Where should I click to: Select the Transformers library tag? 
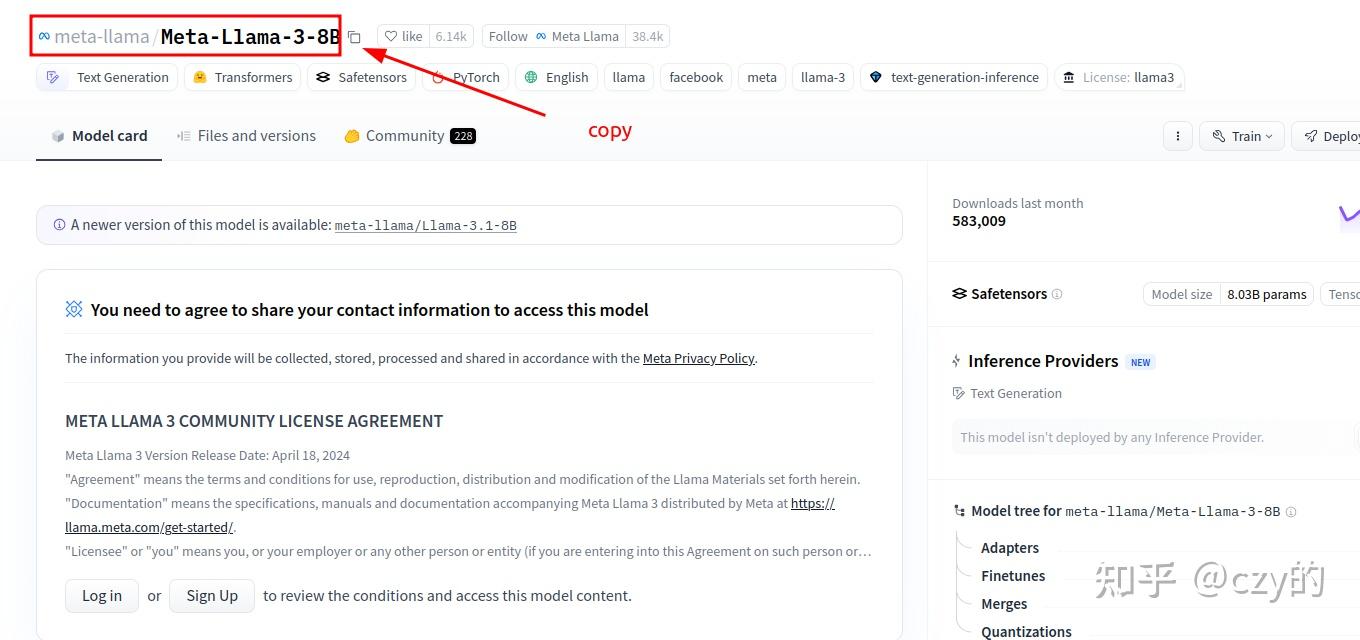242,77
